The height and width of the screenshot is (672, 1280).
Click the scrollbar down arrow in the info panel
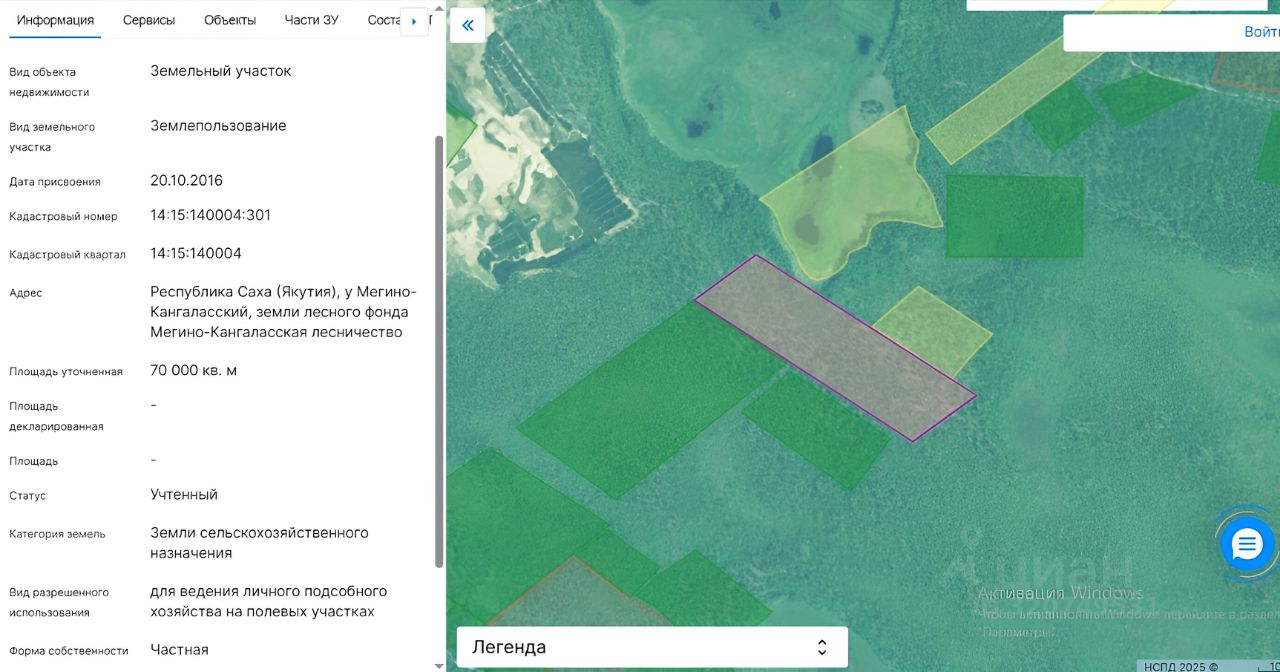coord(438,665)
